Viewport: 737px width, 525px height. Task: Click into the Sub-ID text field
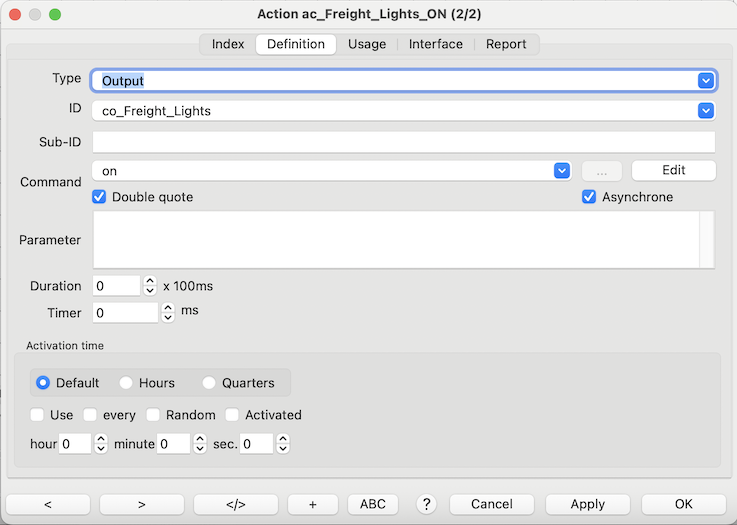[x=403, y=142]
